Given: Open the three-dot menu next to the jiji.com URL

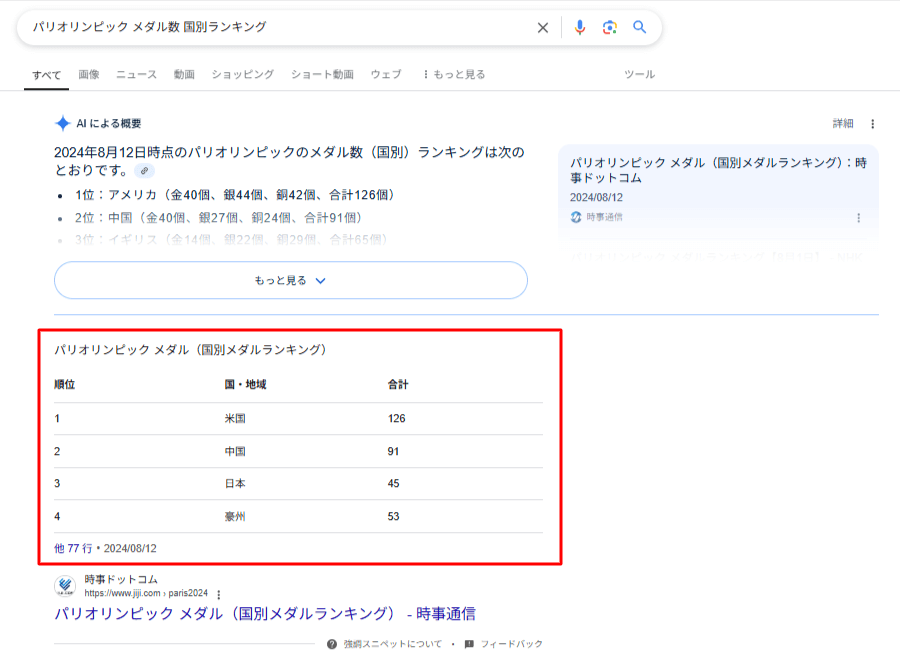Looking at the screenshot, I should (x=219, y=594).
